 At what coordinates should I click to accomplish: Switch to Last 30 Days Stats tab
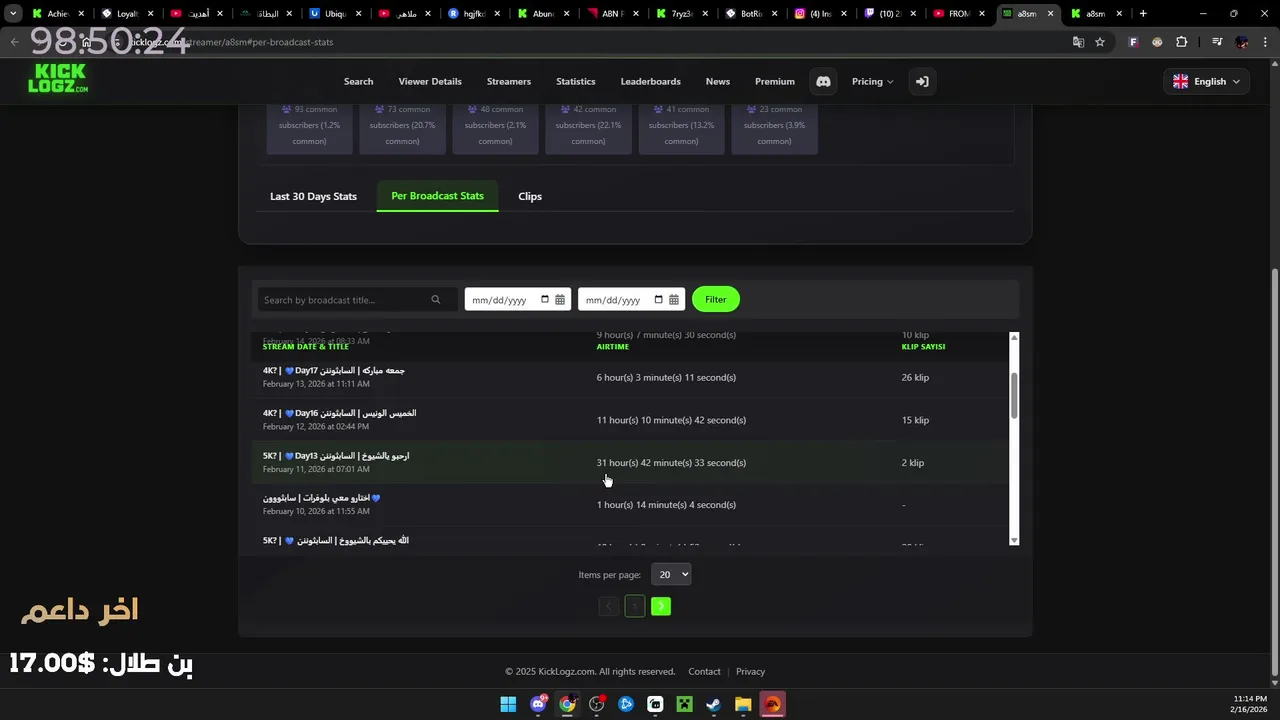pos(313,196)
